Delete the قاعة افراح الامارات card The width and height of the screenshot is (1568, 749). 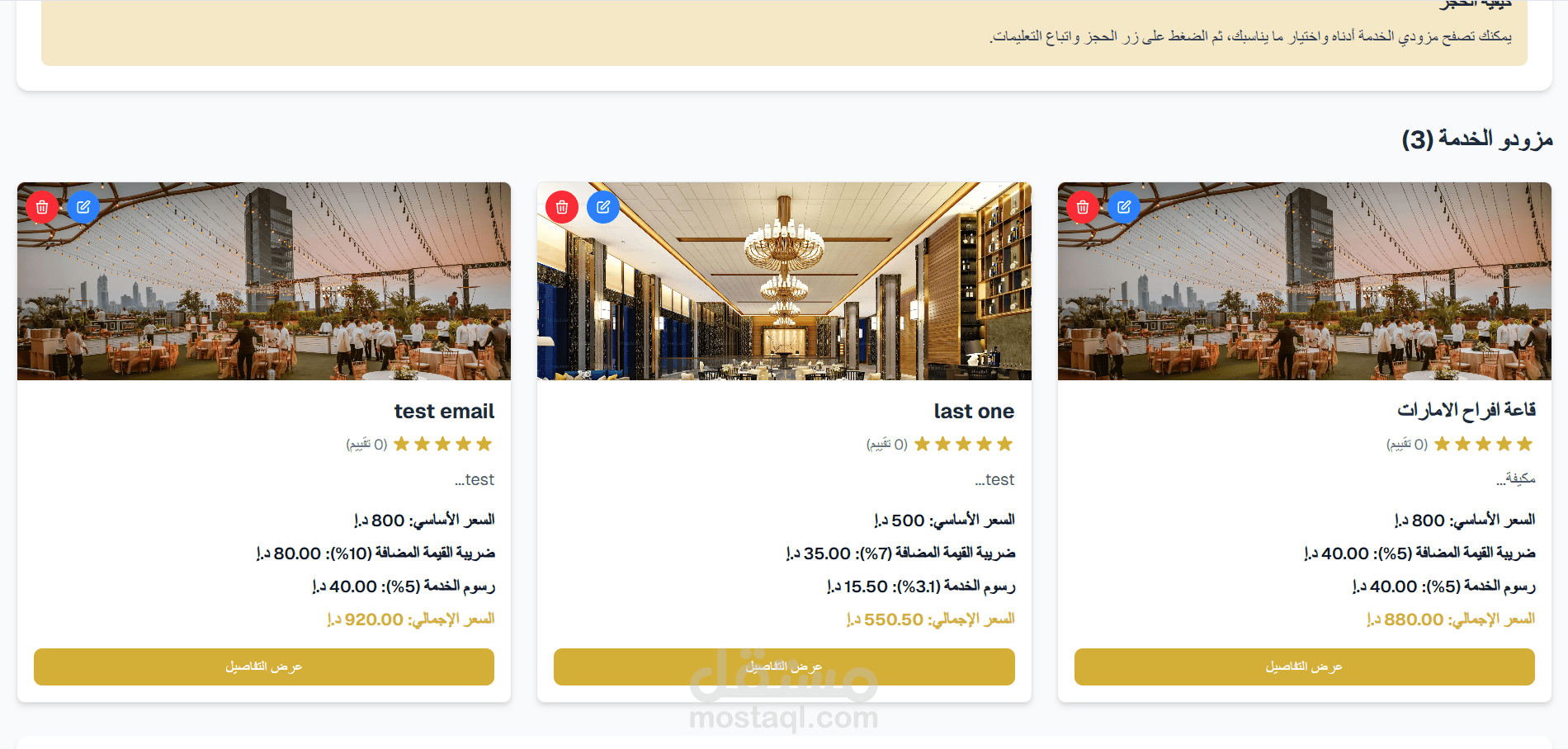point(1083,207)
